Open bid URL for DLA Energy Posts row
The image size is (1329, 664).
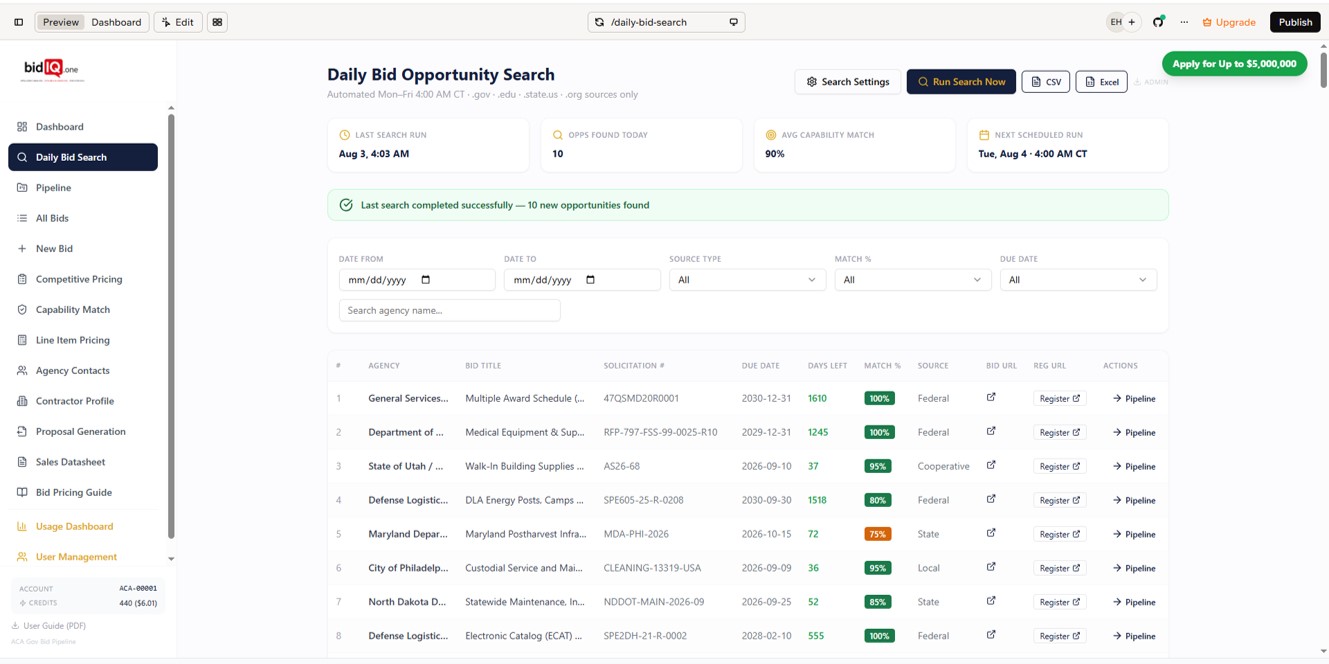[x=991, y=500]
